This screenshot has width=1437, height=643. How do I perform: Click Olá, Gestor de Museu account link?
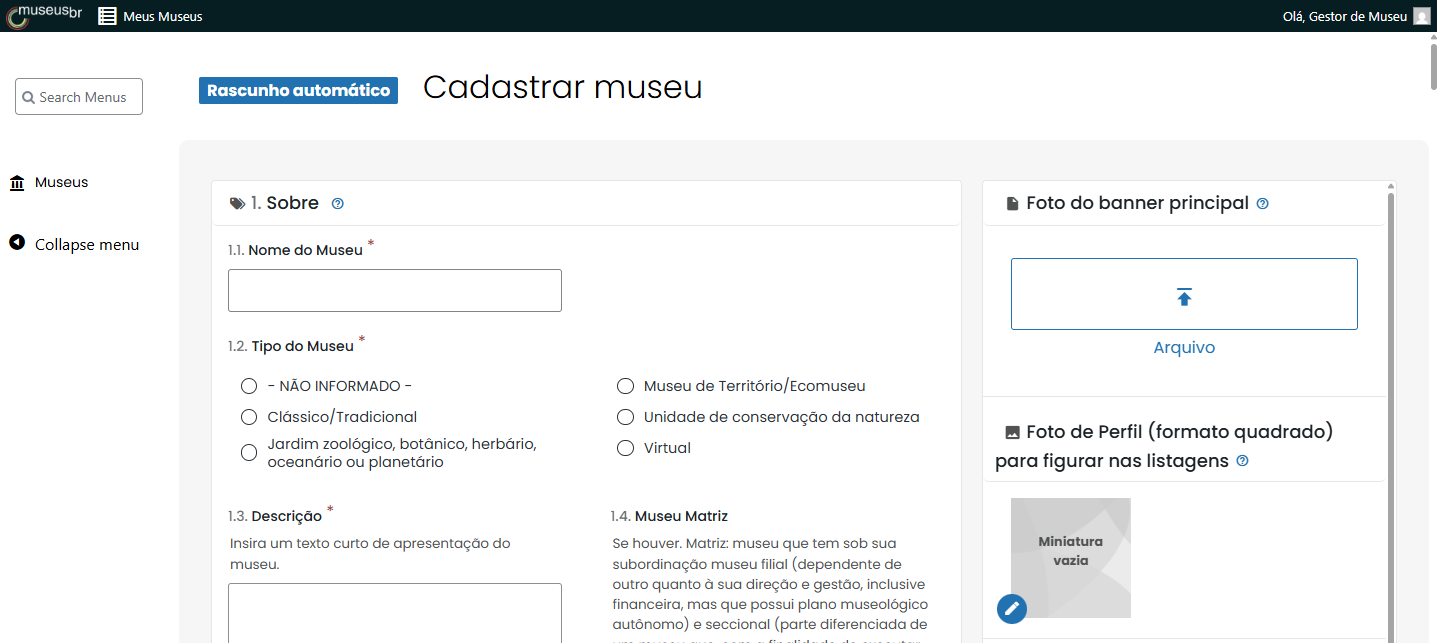coord(1344,16)
